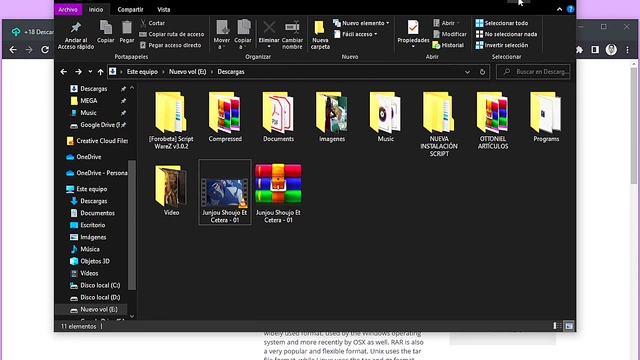Screen dimensions: 640x360
Task: Refresh the Descargas folder view
Action: pos(482,72)
